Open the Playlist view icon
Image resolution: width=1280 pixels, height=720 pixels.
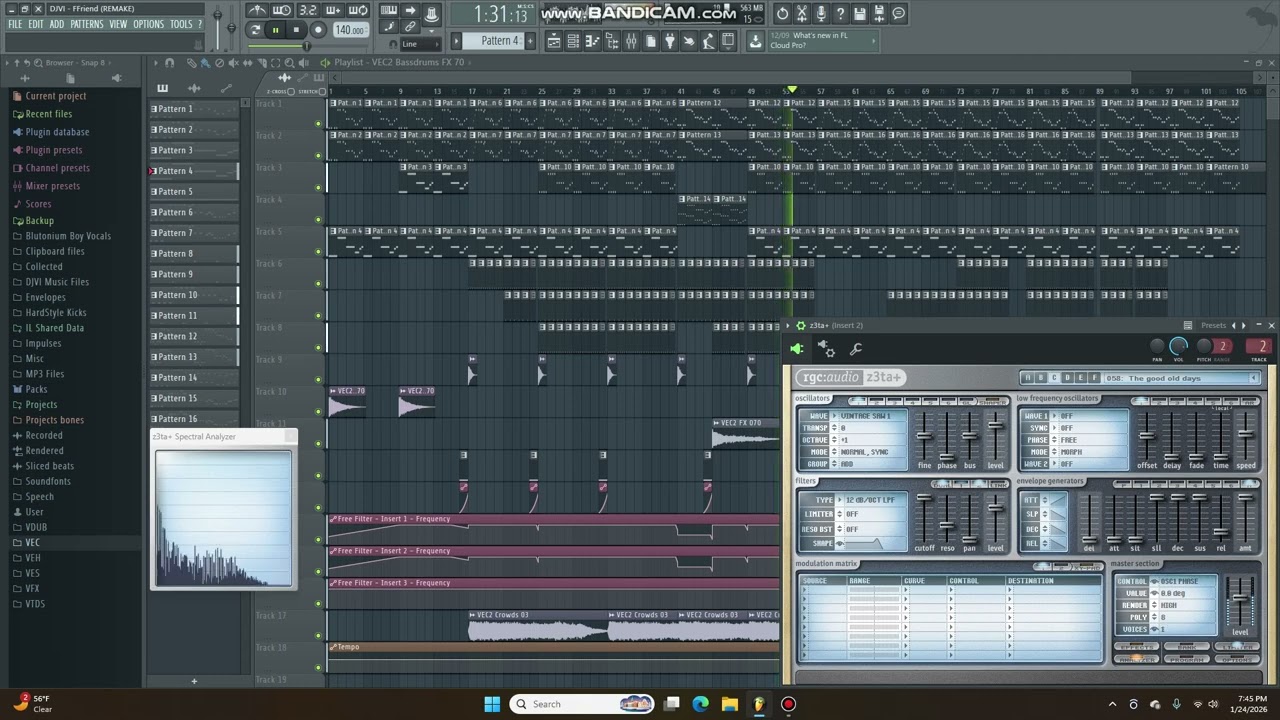554,41
